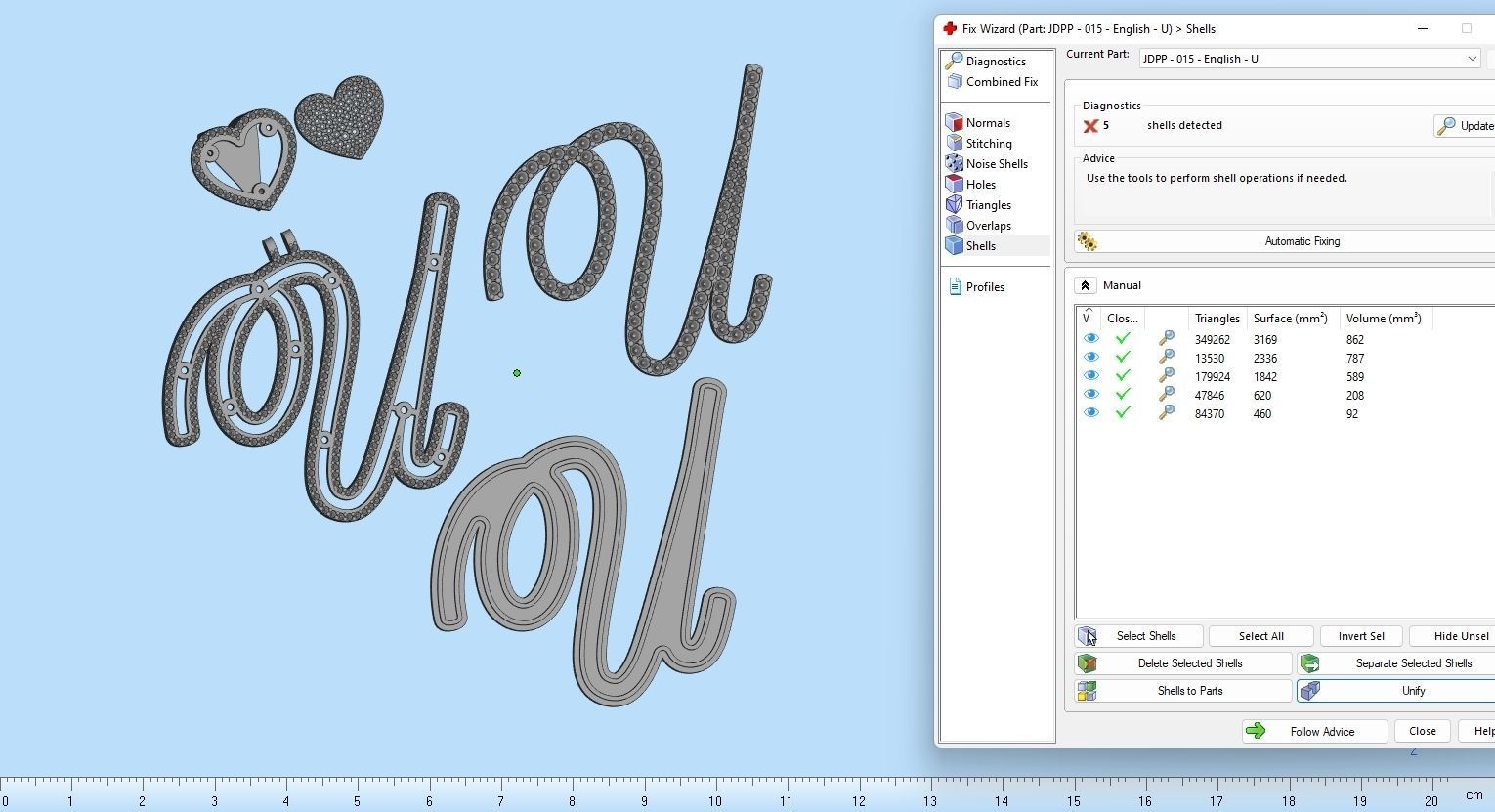Click the Unify button
The image size is (1495, 812).
pos(1396,691)
